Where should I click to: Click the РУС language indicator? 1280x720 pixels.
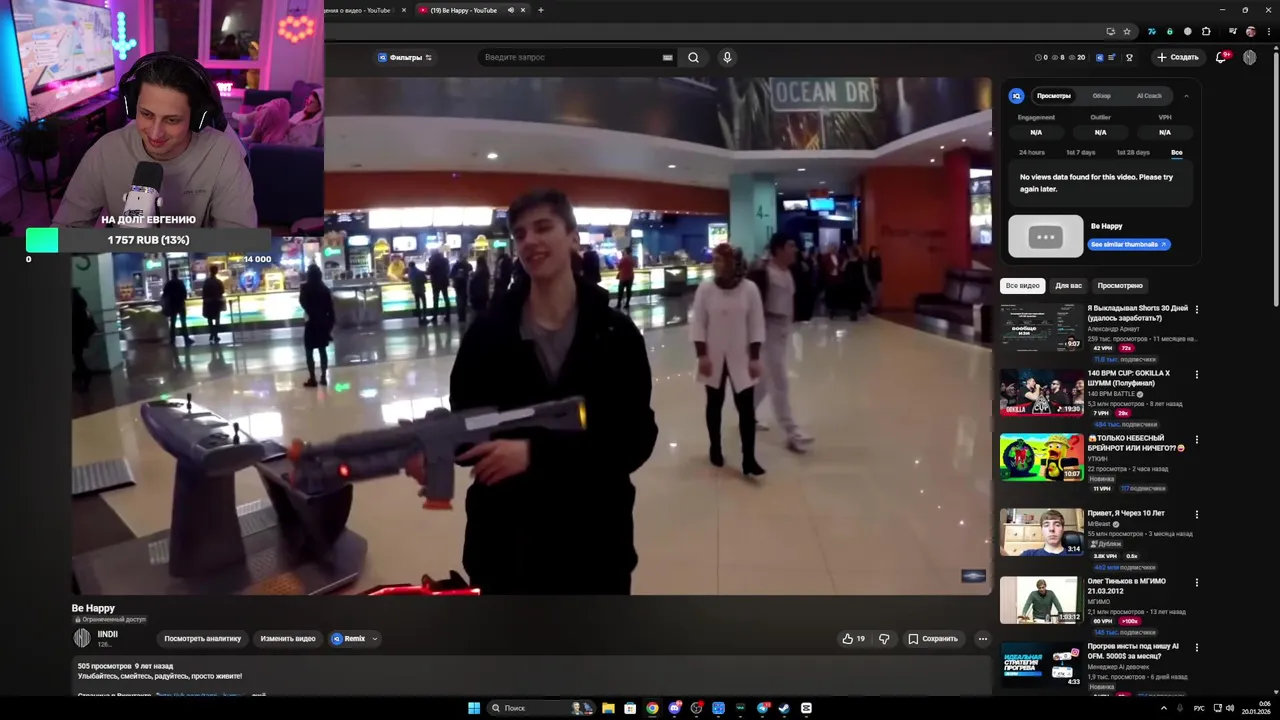point(1199,708)
